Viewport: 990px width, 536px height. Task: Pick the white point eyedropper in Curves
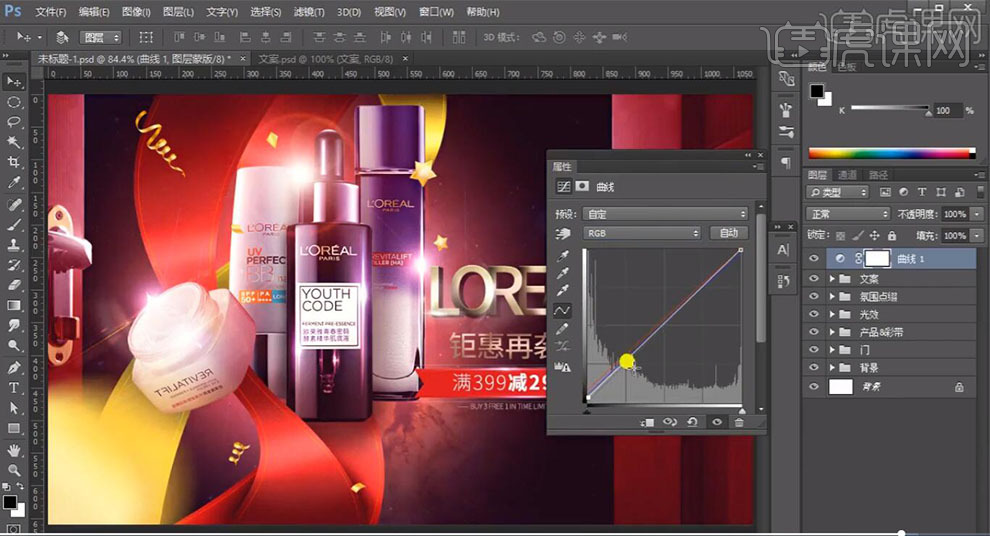[562, 291]
